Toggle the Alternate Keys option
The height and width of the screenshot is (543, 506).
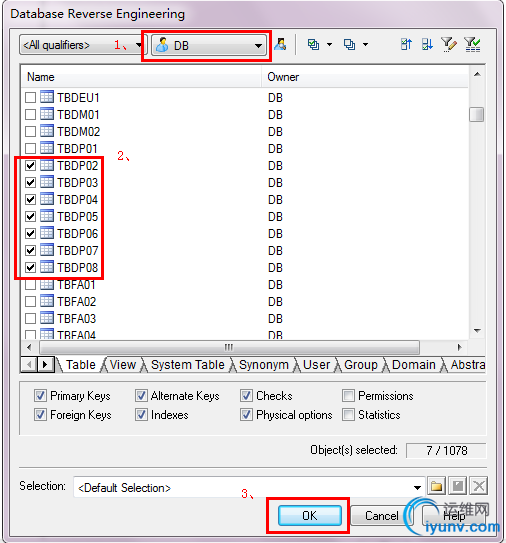pos(141,395)
